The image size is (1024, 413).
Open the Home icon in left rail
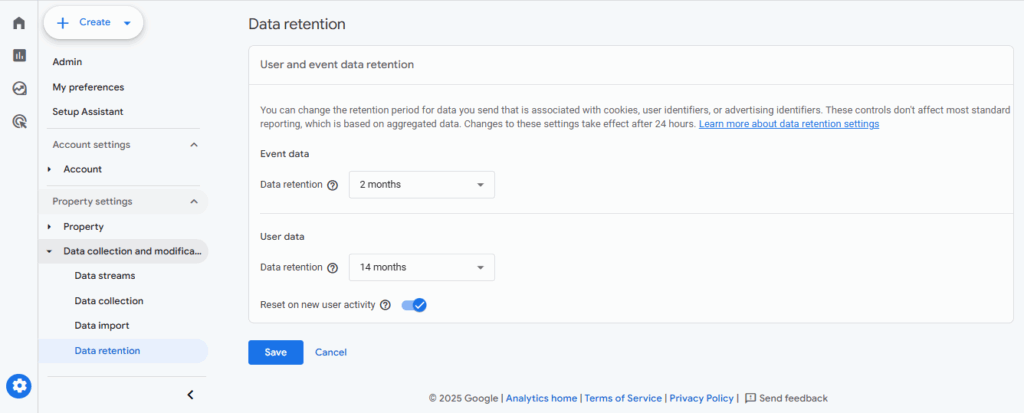(x=19, y=23)
